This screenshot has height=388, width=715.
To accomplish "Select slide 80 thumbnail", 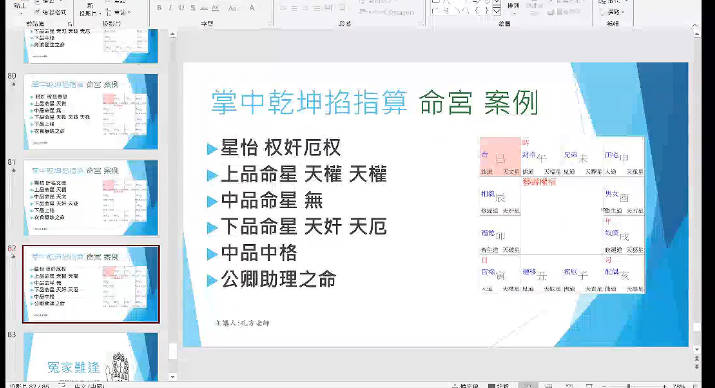I will click(91, 112).
